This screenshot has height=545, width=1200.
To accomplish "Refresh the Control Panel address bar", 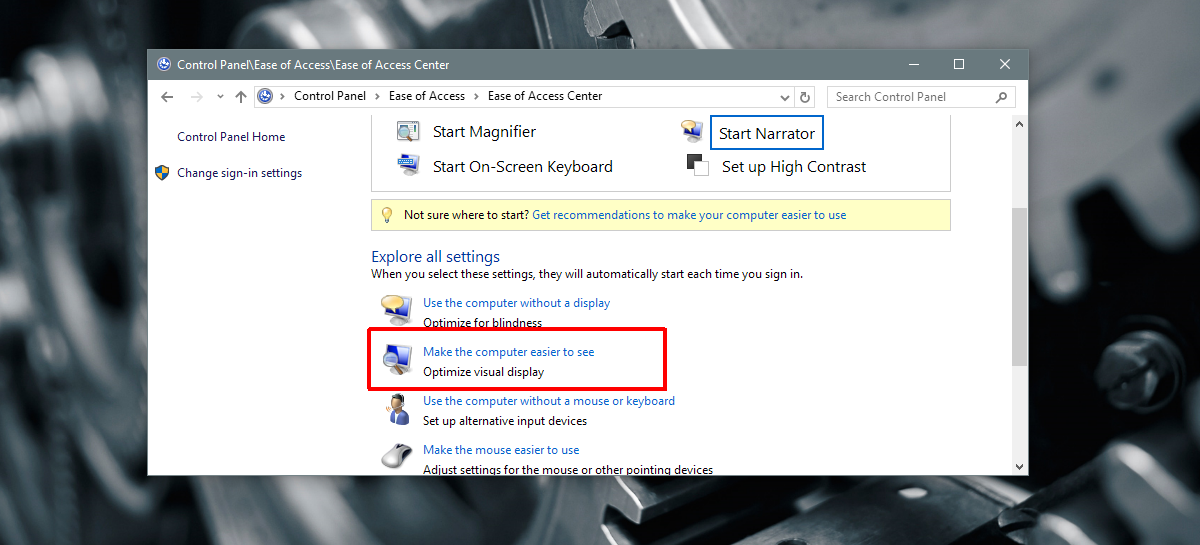I will (806, 97).
